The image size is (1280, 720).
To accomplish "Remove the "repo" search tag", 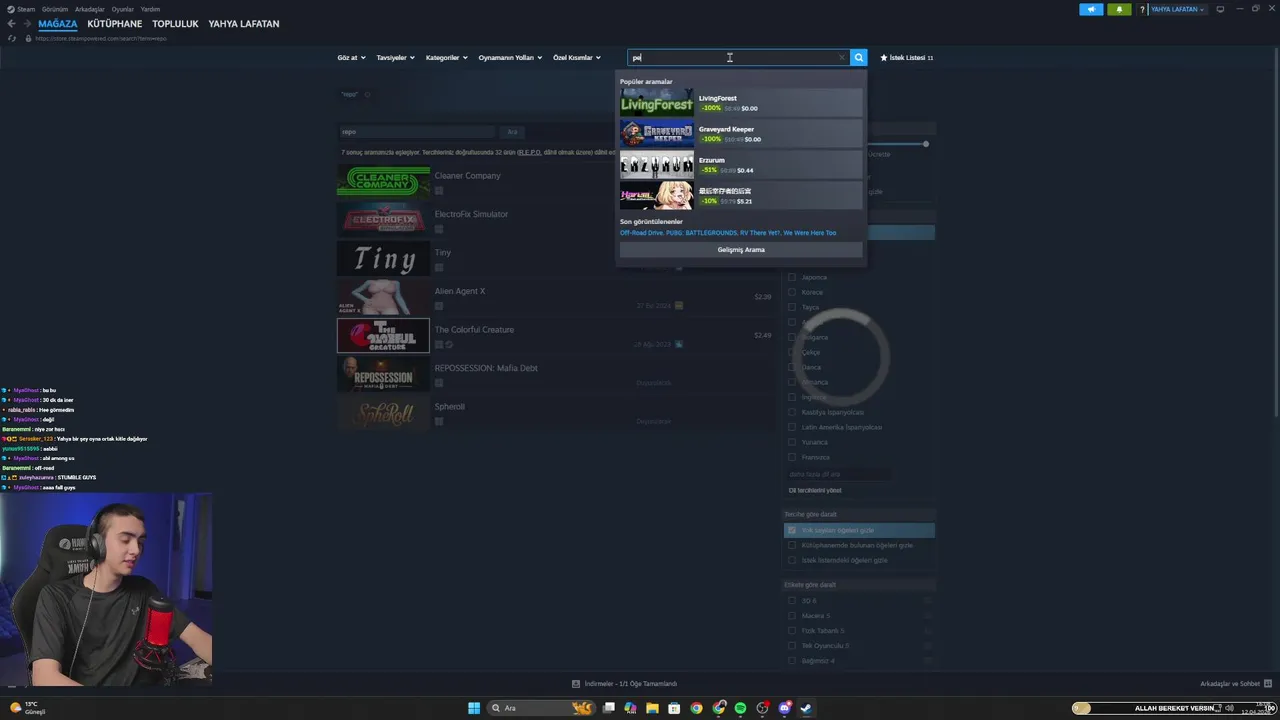I will (367, 95).
